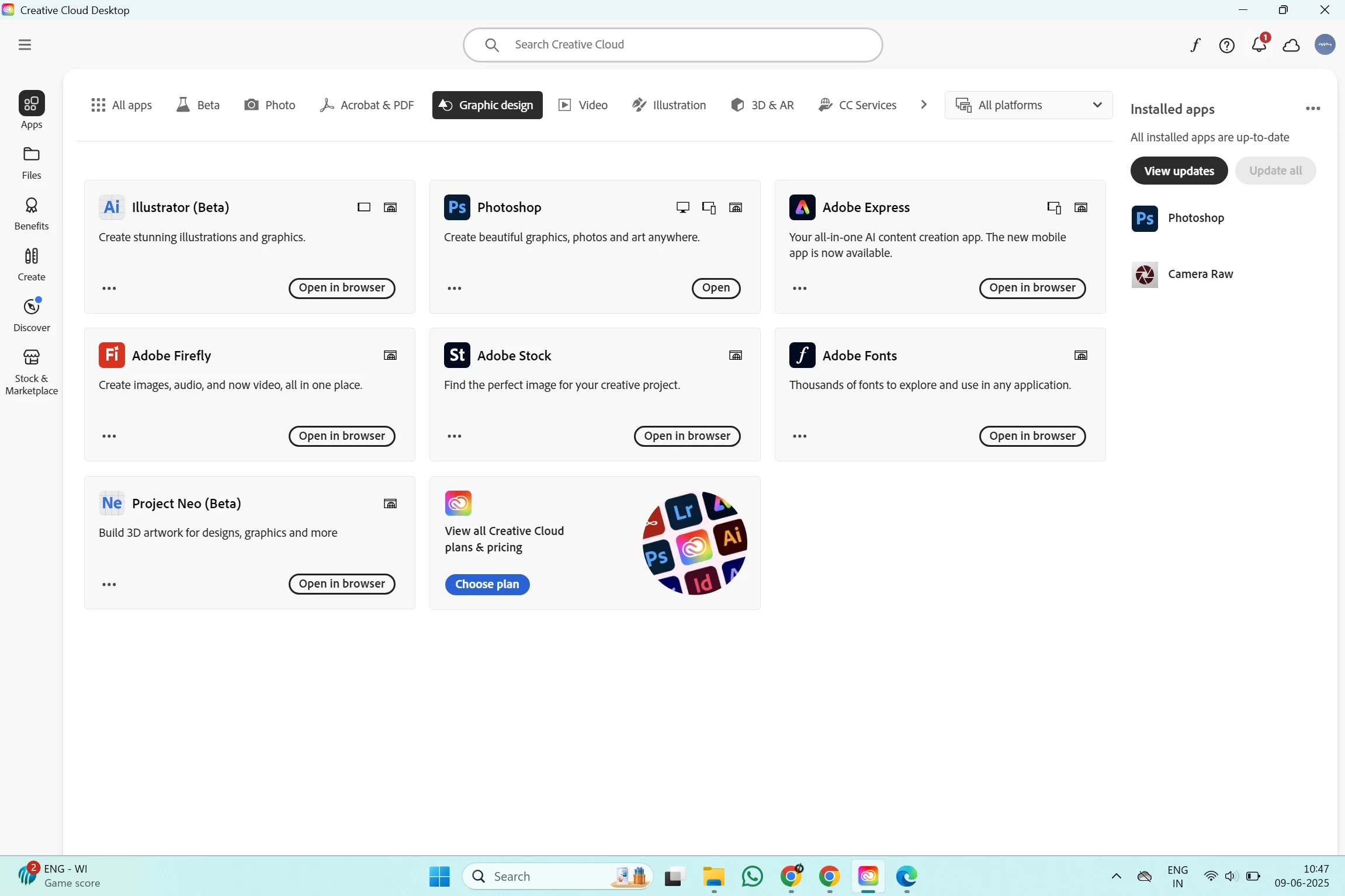The image size is (1345, 896).
Task: Open the help question mark icon
Action: point(1226,45)
